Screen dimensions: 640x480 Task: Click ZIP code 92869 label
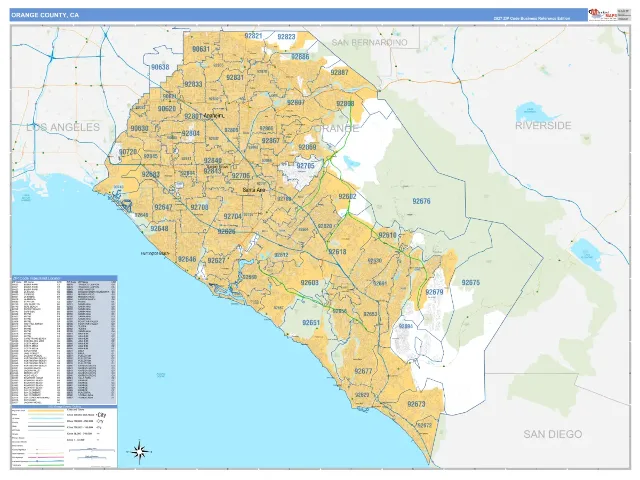pyautogui.click(x=307, y=147)
